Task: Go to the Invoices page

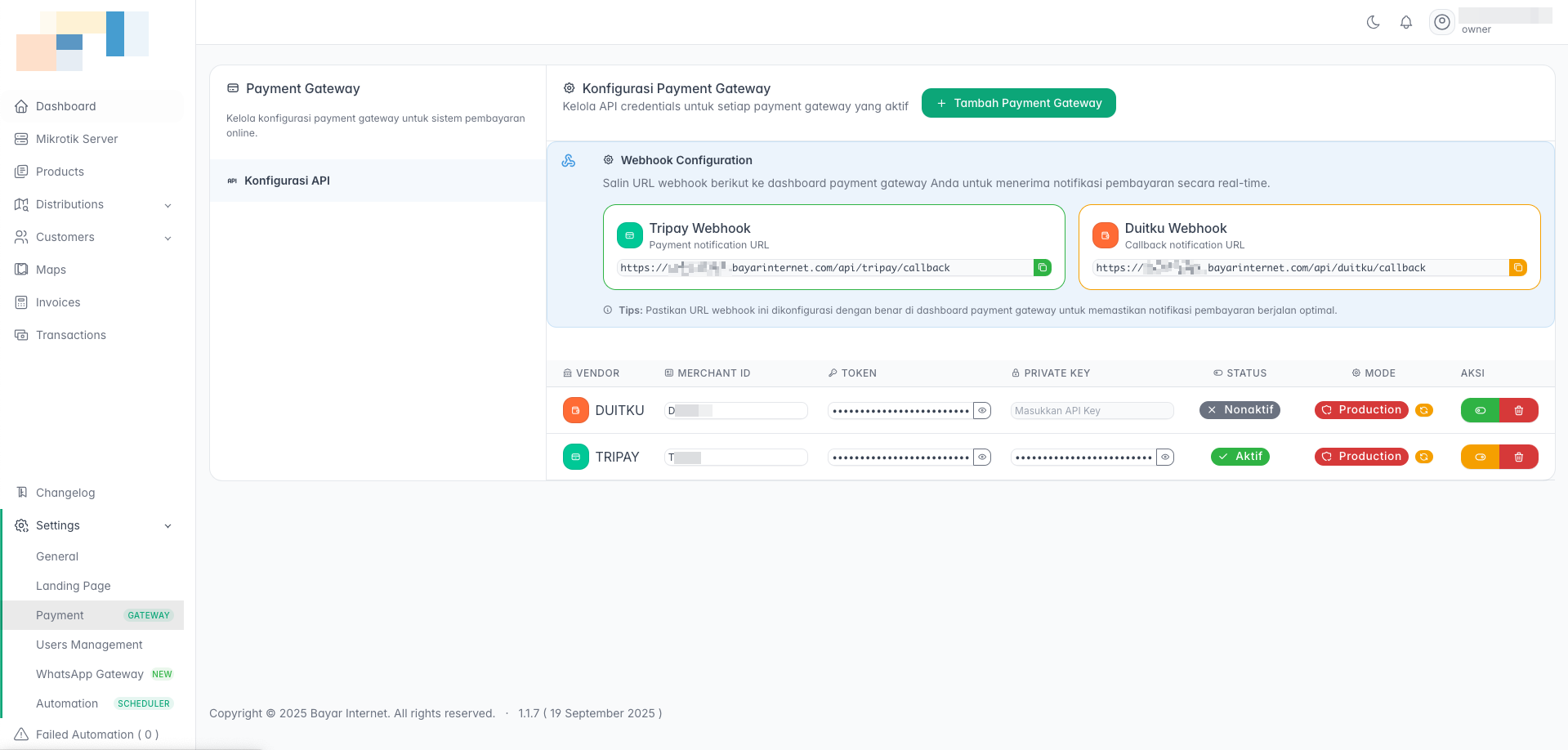Action: (58, 302)
